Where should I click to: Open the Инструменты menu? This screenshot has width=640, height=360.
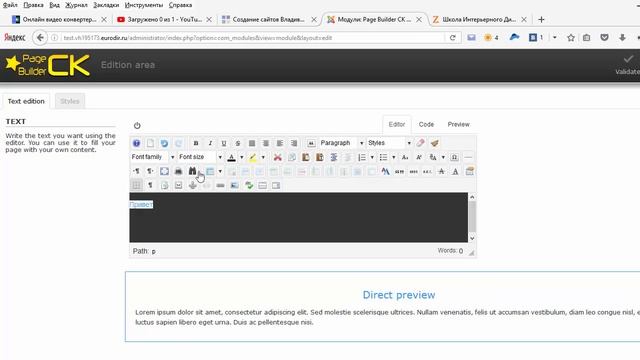pos(144,5)
